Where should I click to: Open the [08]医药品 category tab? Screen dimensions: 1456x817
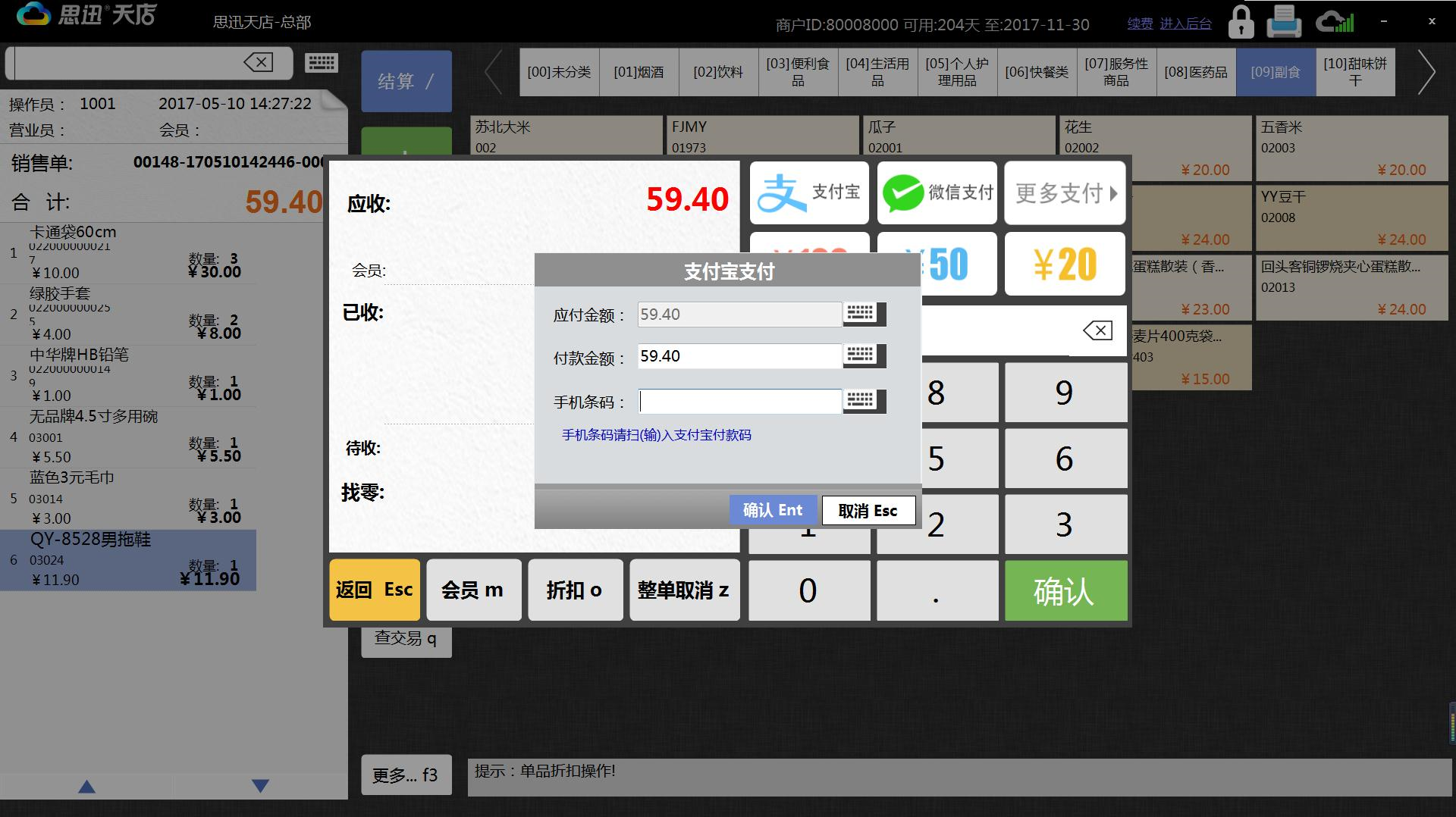click(x=1196, y=72)
